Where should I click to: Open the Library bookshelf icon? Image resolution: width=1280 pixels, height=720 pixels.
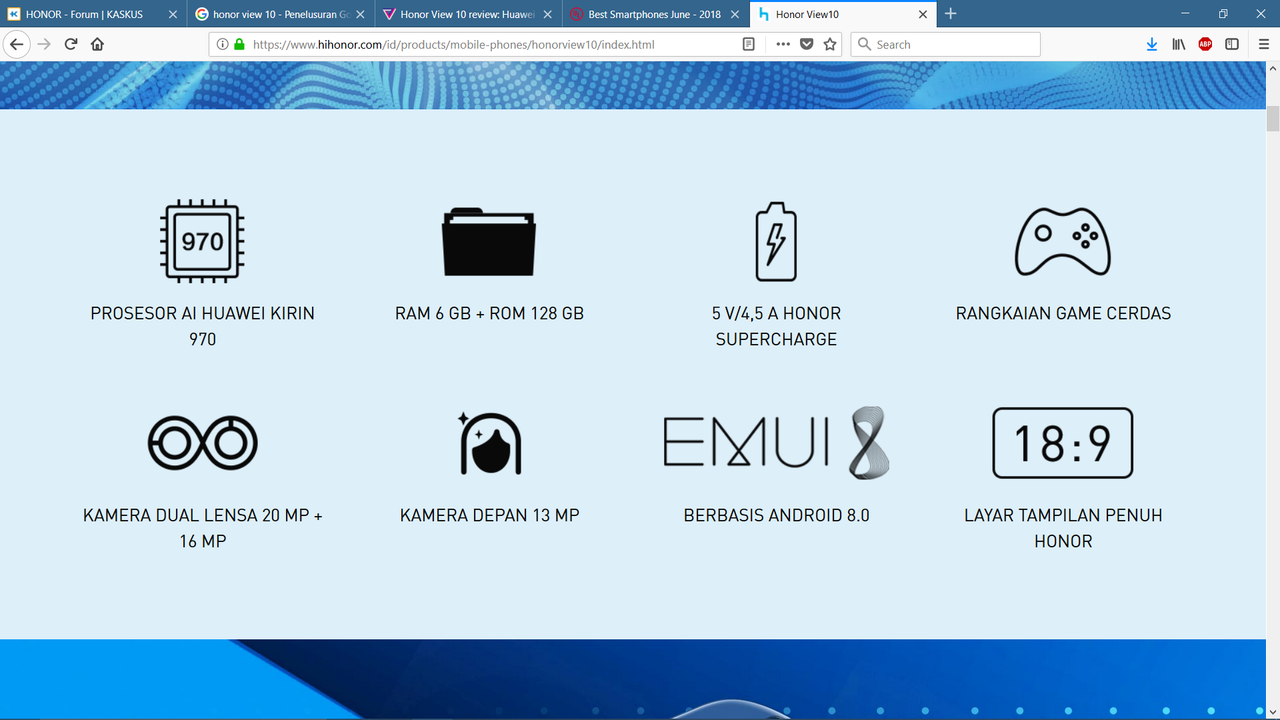tap(1179, 44)
